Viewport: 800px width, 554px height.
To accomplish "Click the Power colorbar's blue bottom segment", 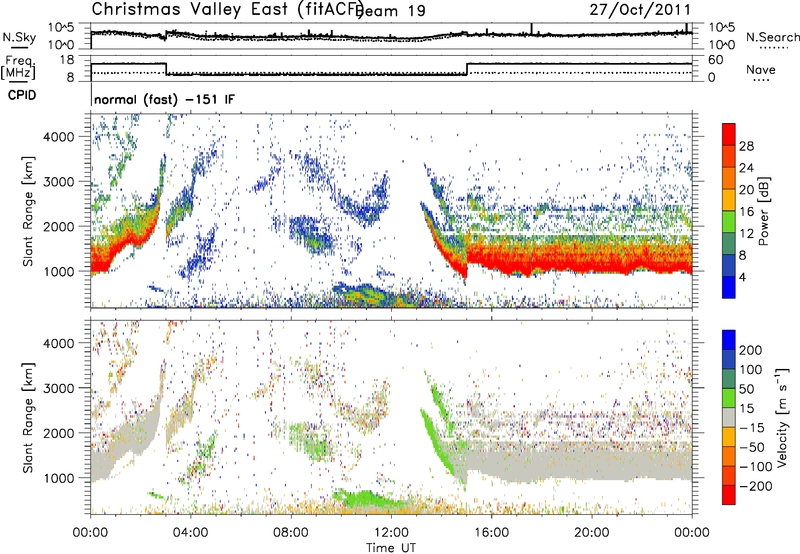I will pos(729,287).
